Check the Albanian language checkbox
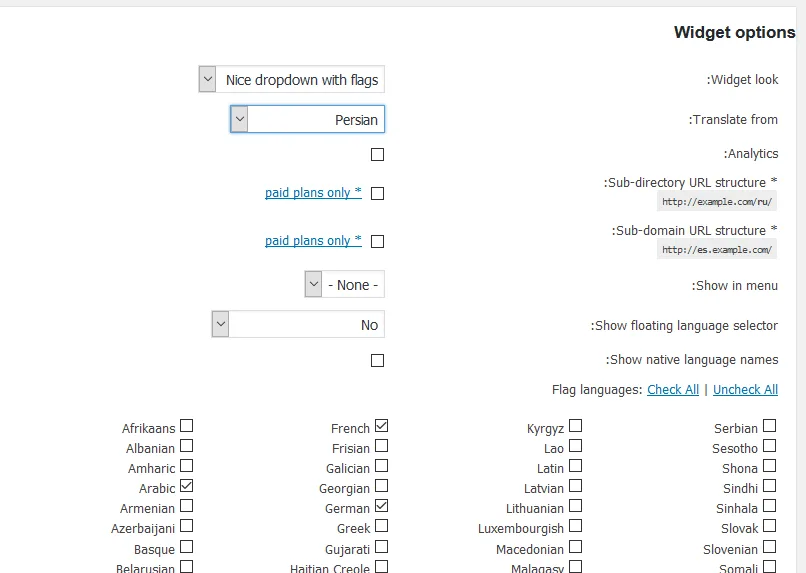The width and height of the screenshot is (806, 573). pos(187,446)
